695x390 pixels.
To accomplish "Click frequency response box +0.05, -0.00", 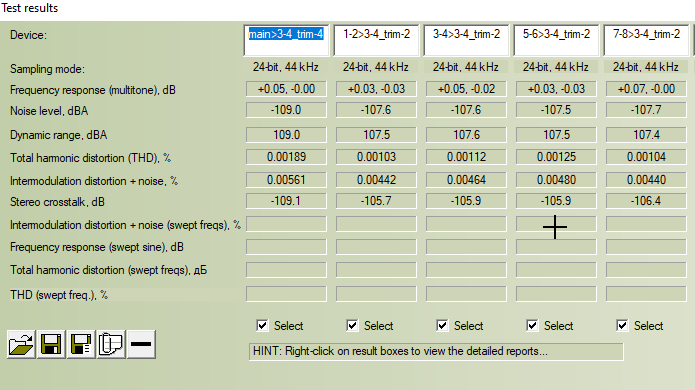I will tap(286, 89).
